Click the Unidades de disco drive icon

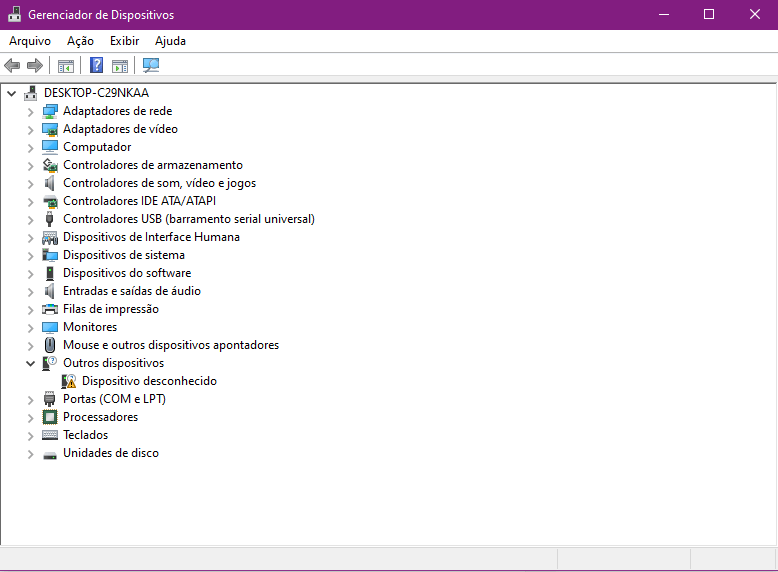(50, 454)
